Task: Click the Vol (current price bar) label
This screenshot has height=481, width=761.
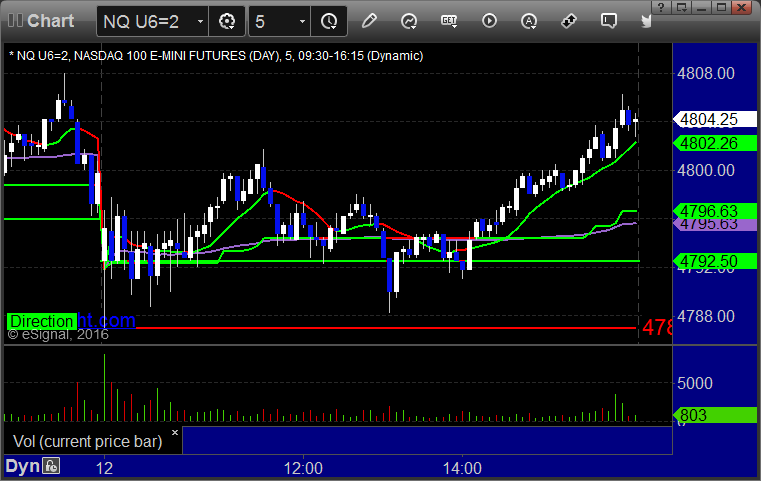Action: 87,441
